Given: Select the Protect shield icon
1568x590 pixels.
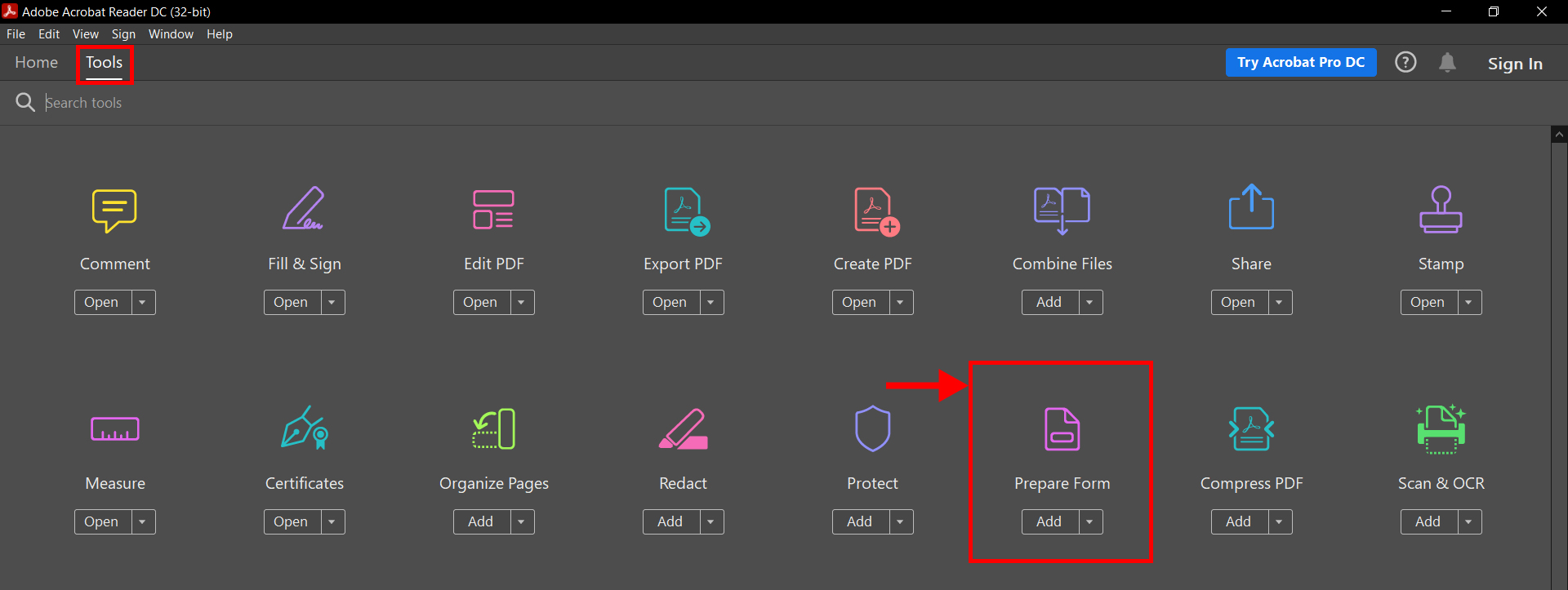Looking at the screenshot, I should (x=872, y=428).
